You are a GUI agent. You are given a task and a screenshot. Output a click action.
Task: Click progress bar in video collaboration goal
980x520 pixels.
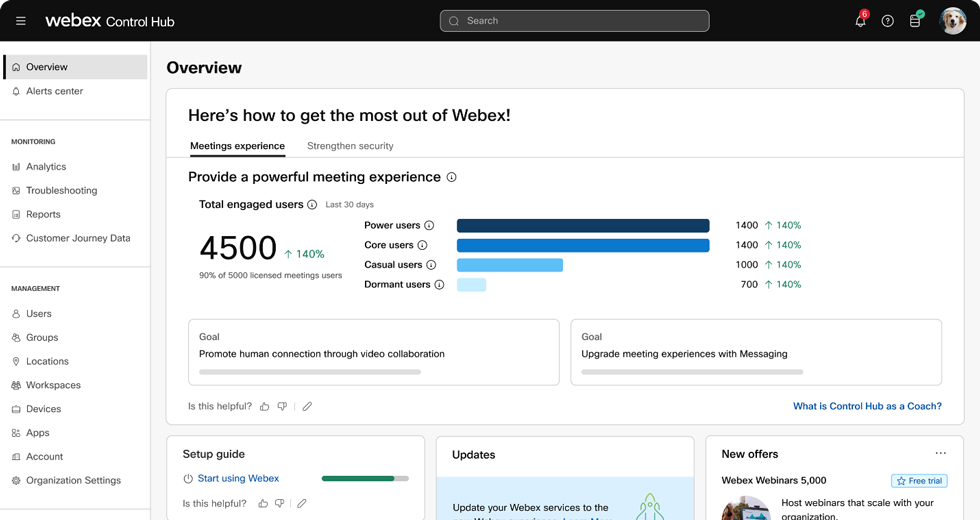pyautogui.click(x=310, y=372)
